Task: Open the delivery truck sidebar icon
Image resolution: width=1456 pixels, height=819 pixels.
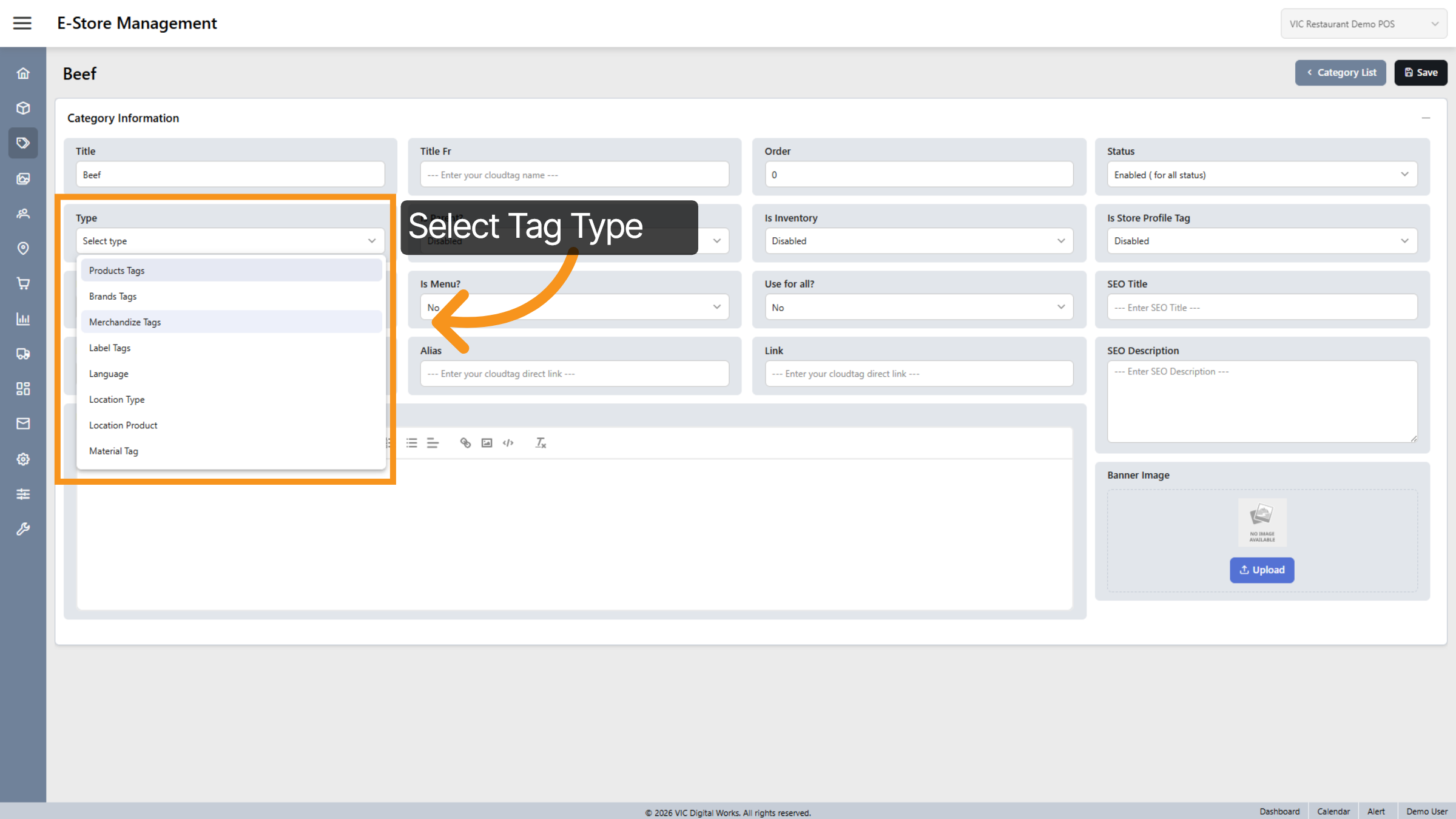Action: tap(23, 354)
